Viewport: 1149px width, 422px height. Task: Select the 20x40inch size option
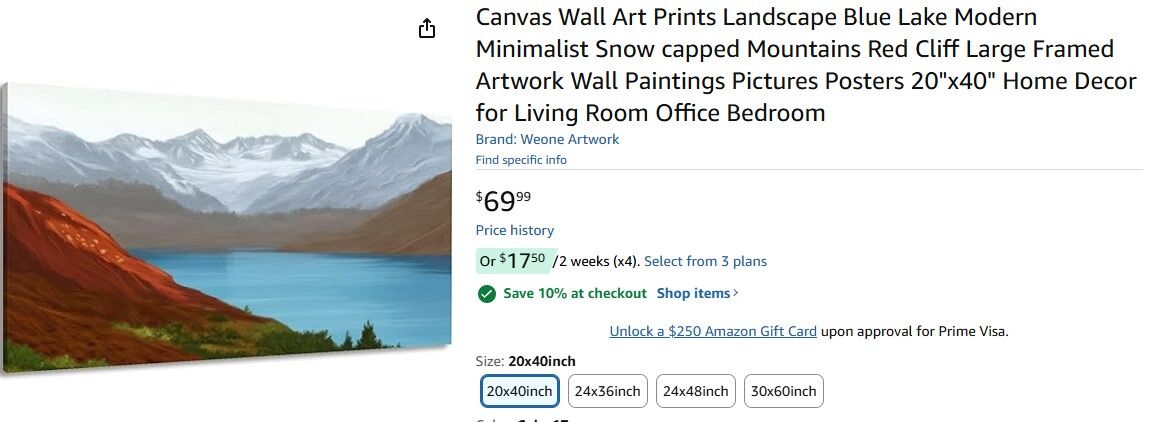click(x=520, y=391)
